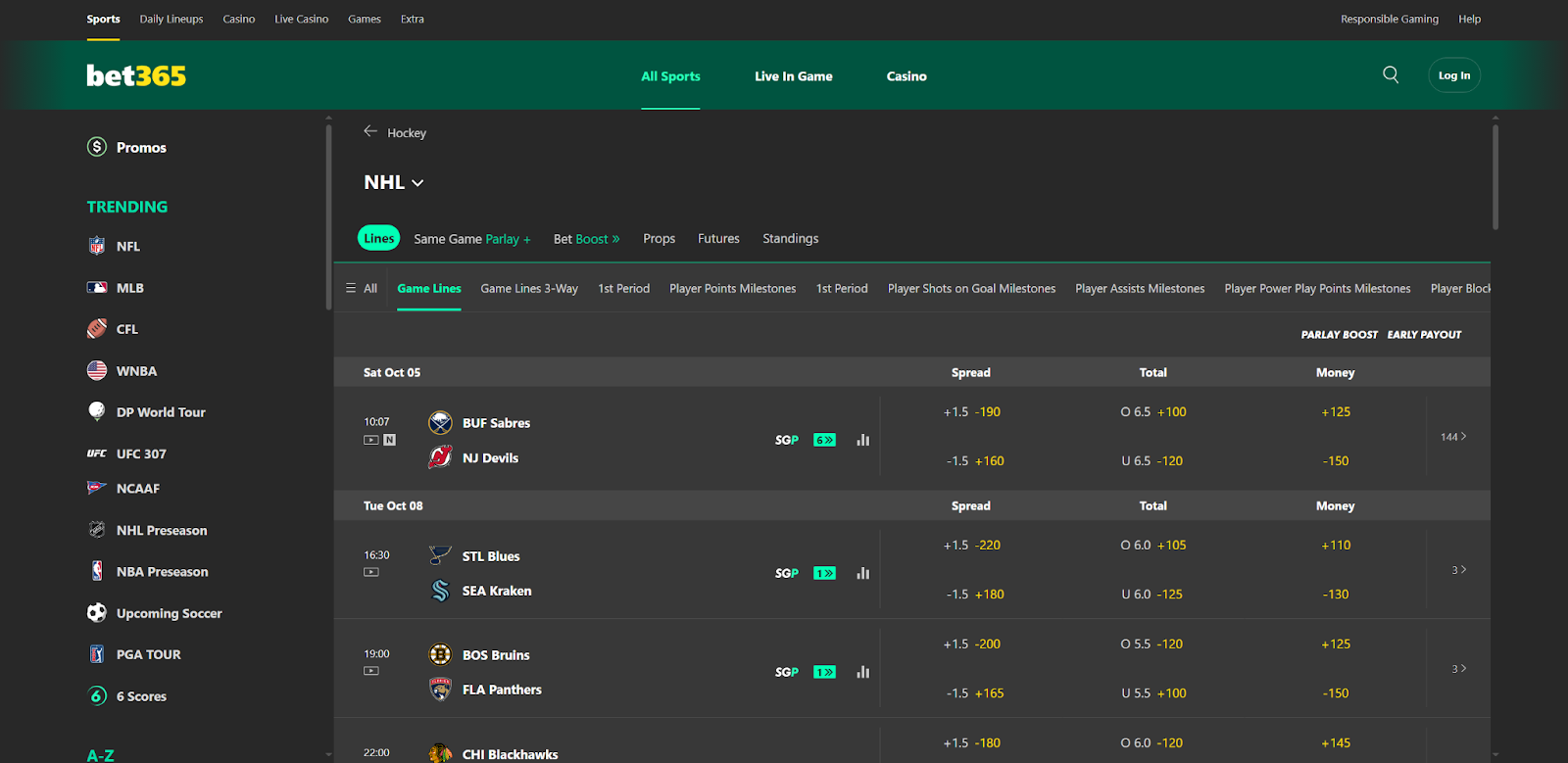This screenshot has width=1568, height=763.
Task: Click the main content vertical scrollbar
Action: click(1495, 176)
